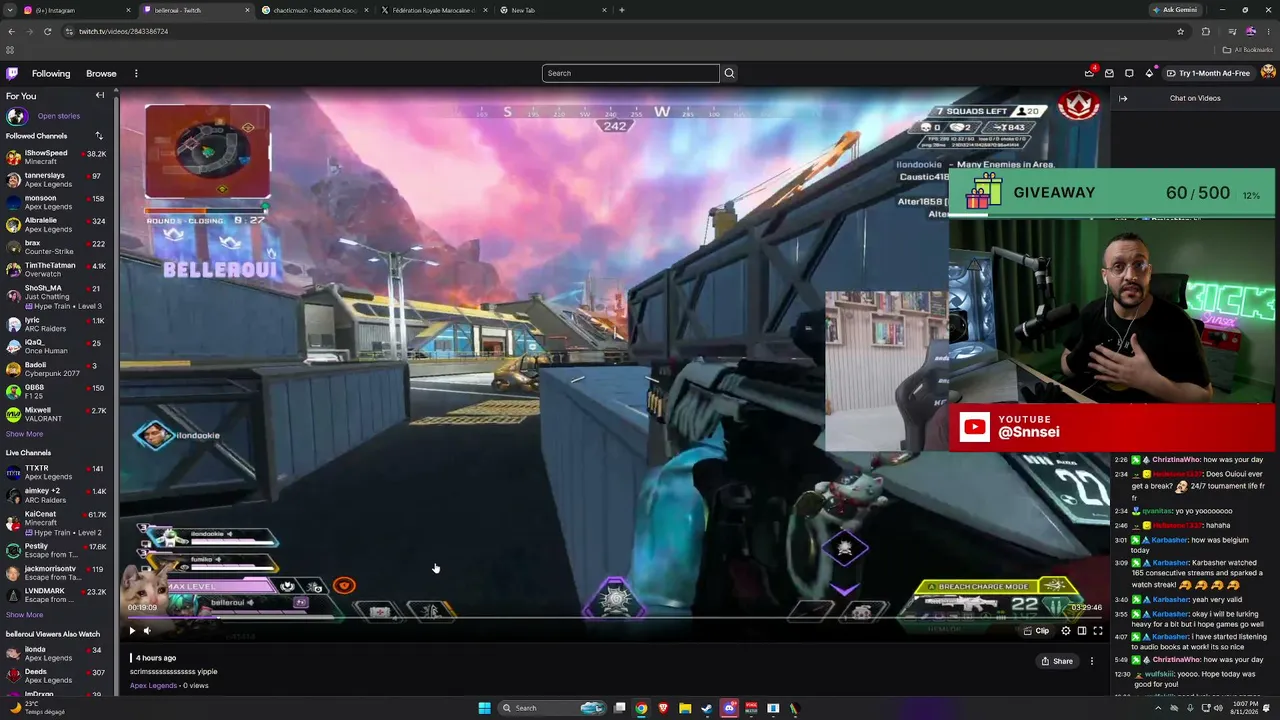
Task: Open stories from the sidebar
Action: tap(58, 116)
